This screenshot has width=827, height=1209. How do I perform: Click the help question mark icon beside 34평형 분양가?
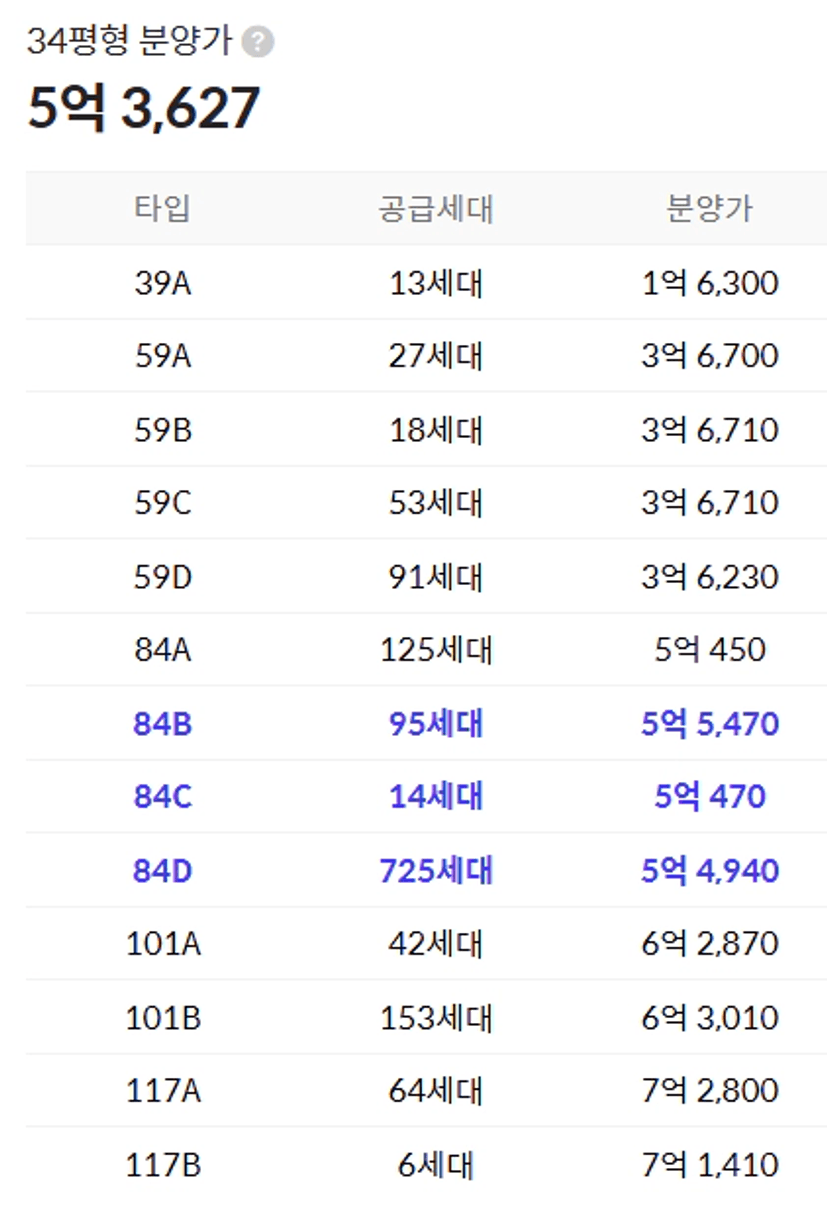(258, 42)
